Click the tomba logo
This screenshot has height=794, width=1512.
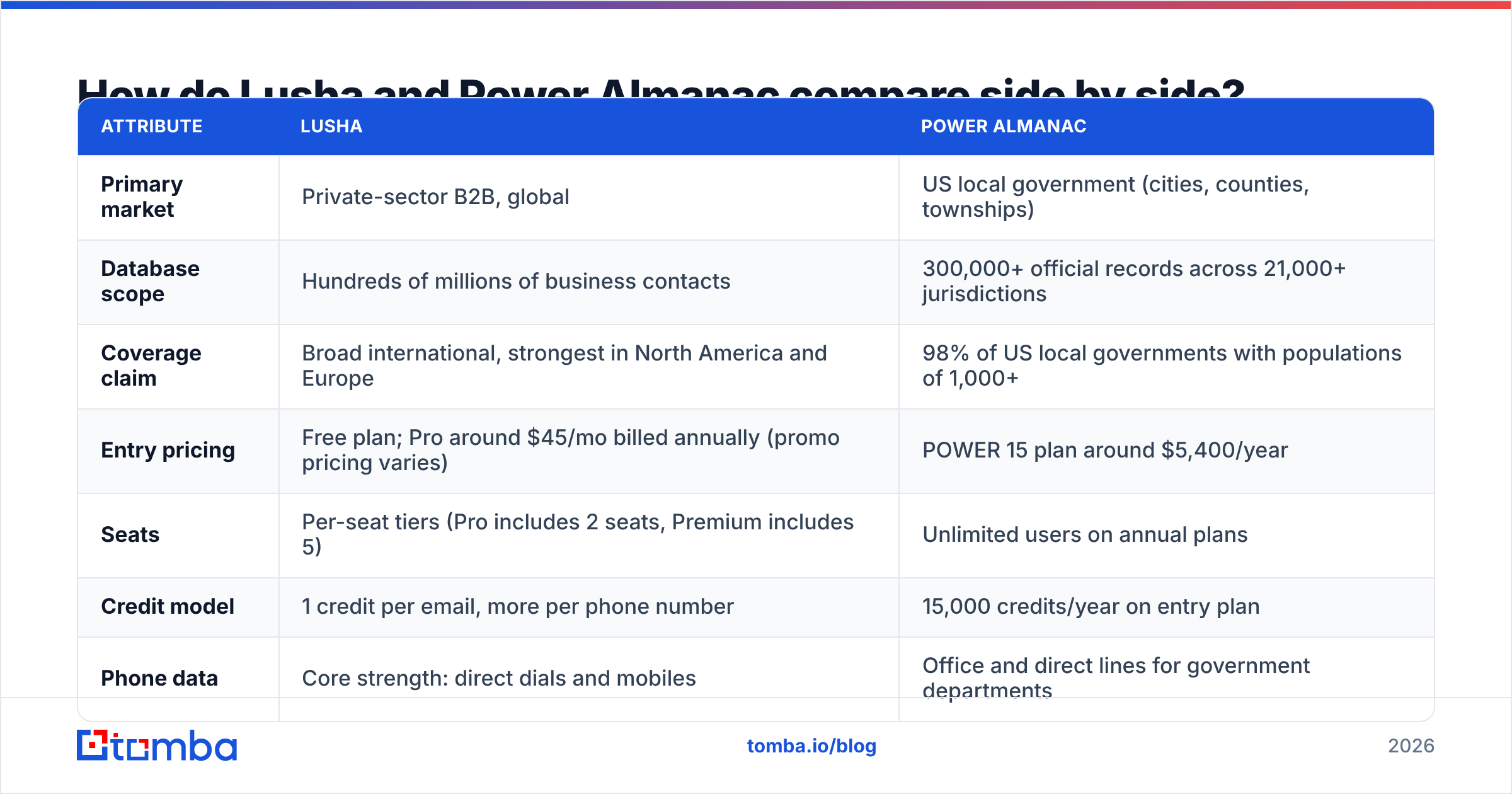[157, 745]
